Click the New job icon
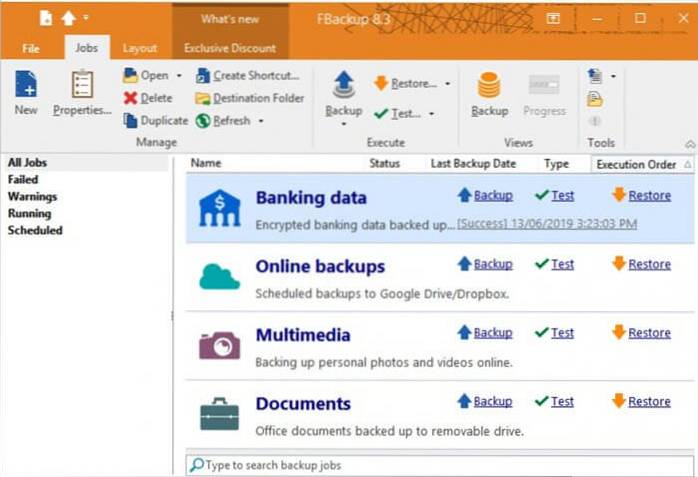698x477 pixels. click(26, 84)
